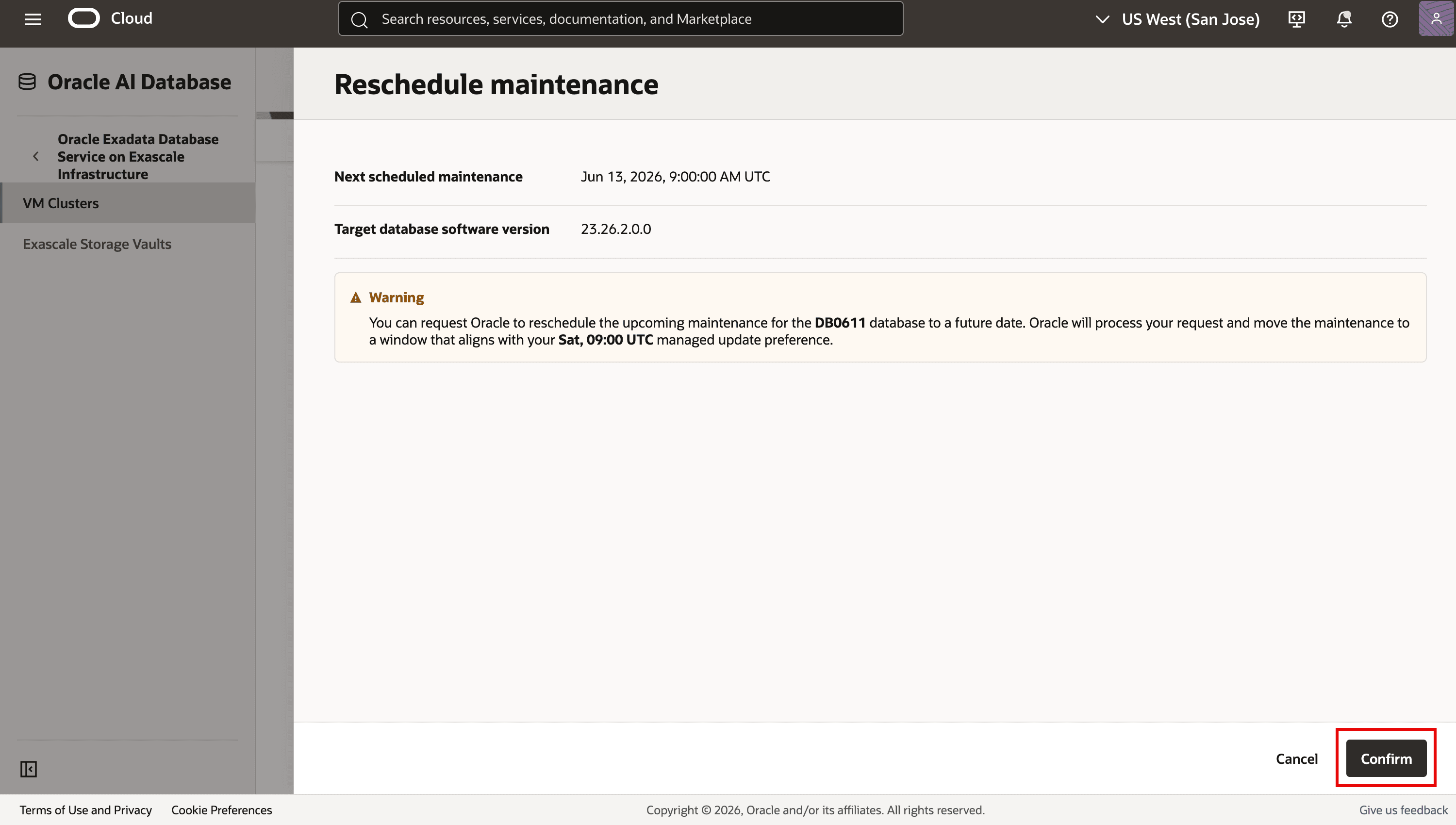Click Give us feedback link

point(1403,809)
